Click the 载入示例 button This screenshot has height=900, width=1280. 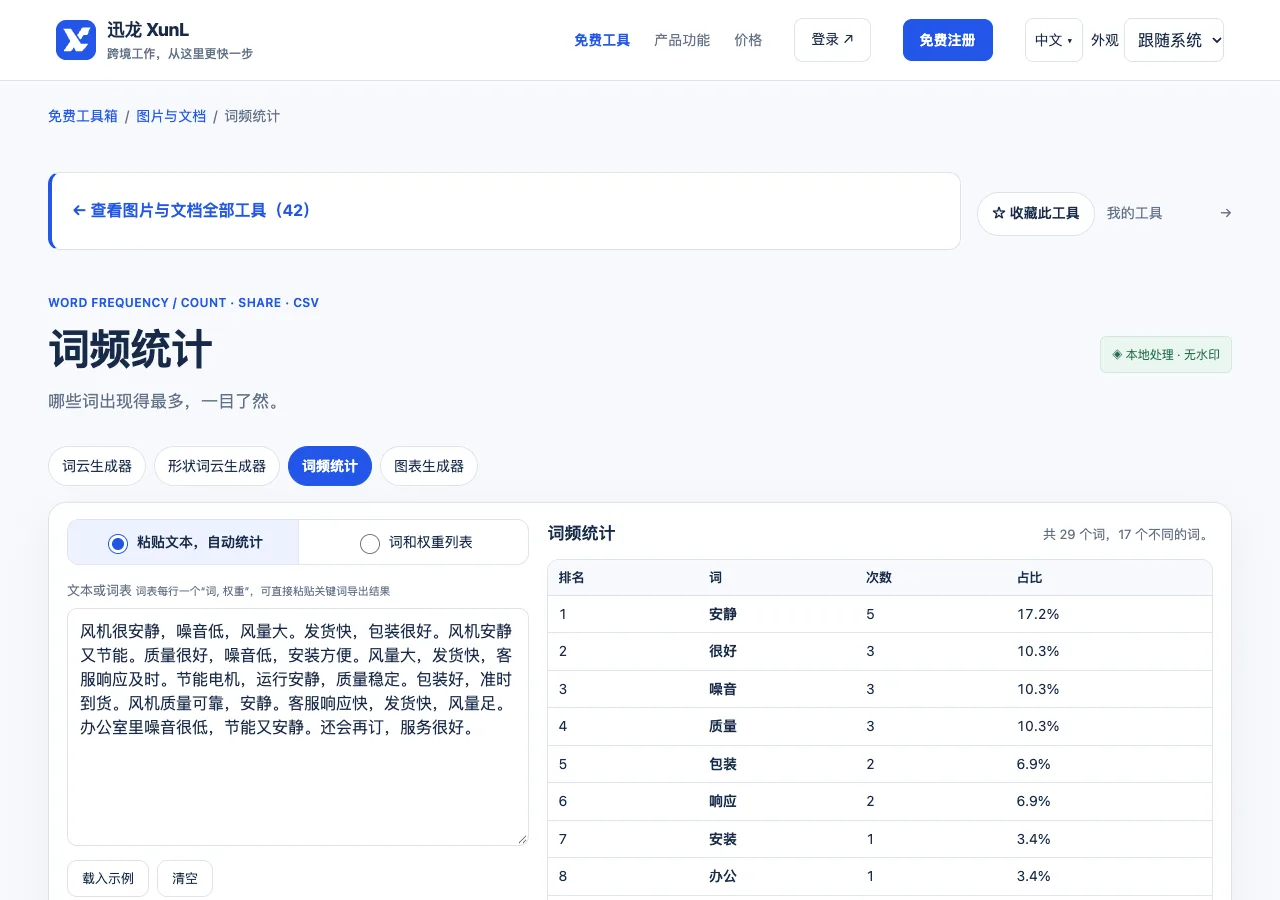108,878
